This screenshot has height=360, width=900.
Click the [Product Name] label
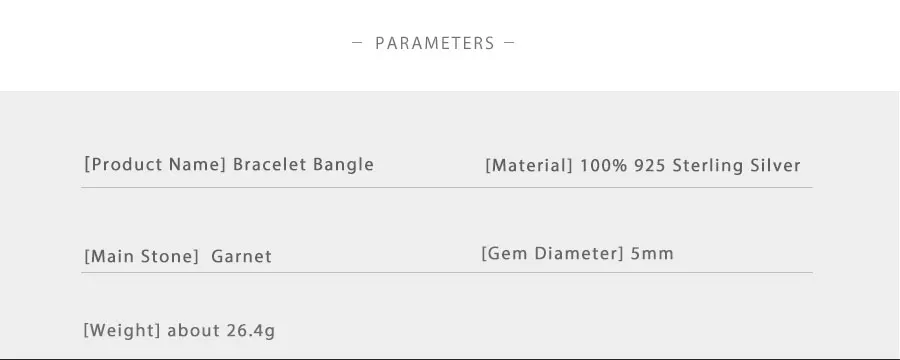(155, 165)
